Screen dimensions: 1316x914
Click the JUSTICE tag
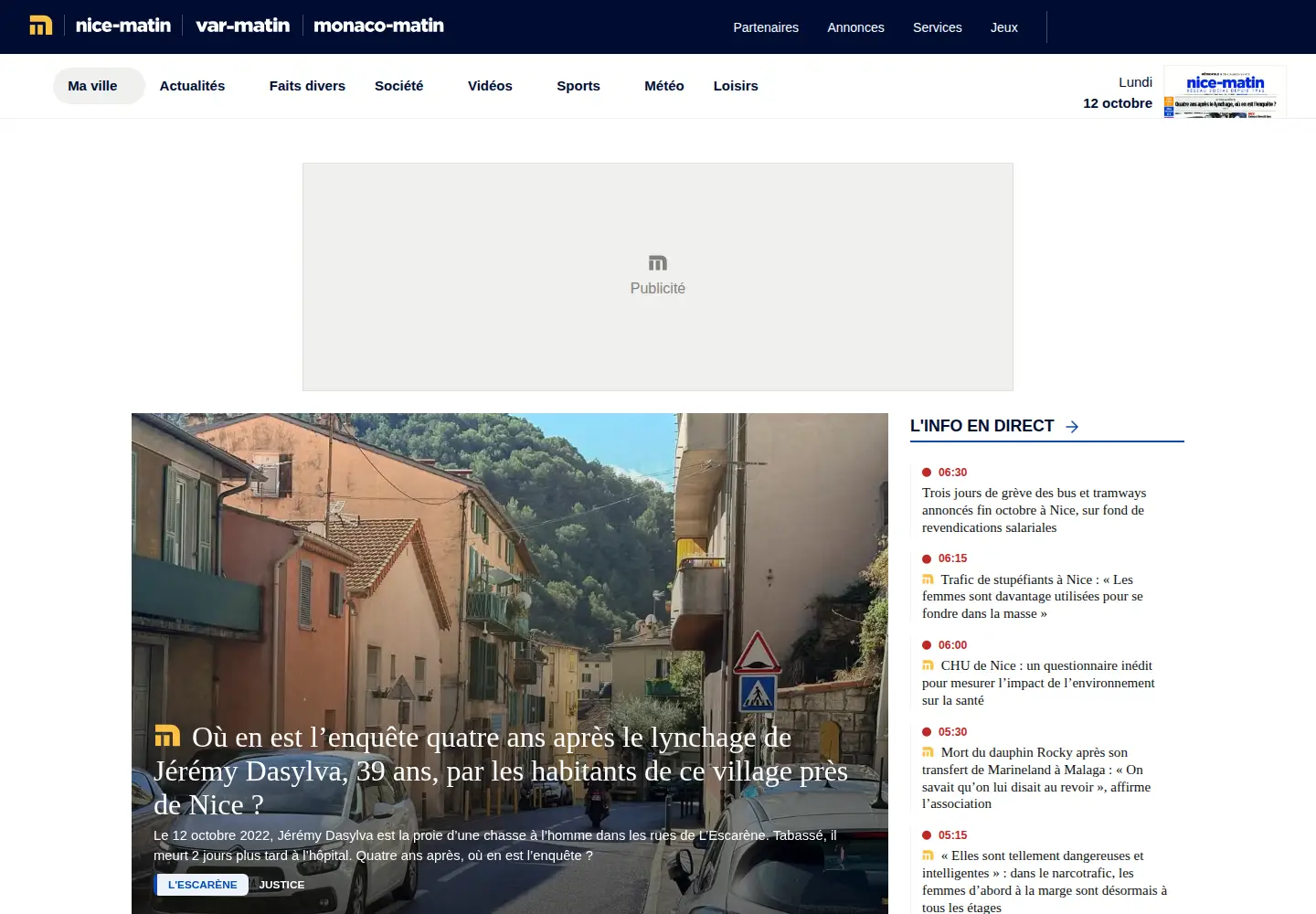(281, 885)
